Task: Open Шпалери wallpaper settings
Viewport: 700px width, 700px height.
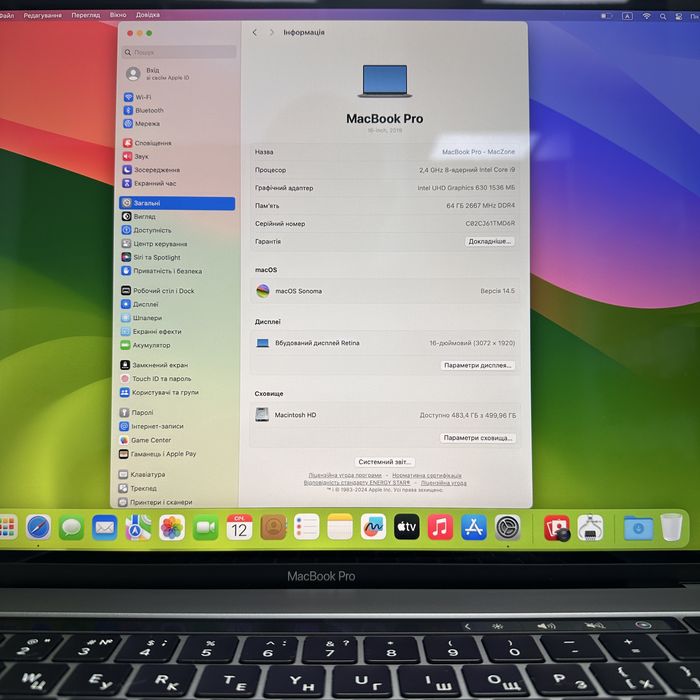Action: 142,318
